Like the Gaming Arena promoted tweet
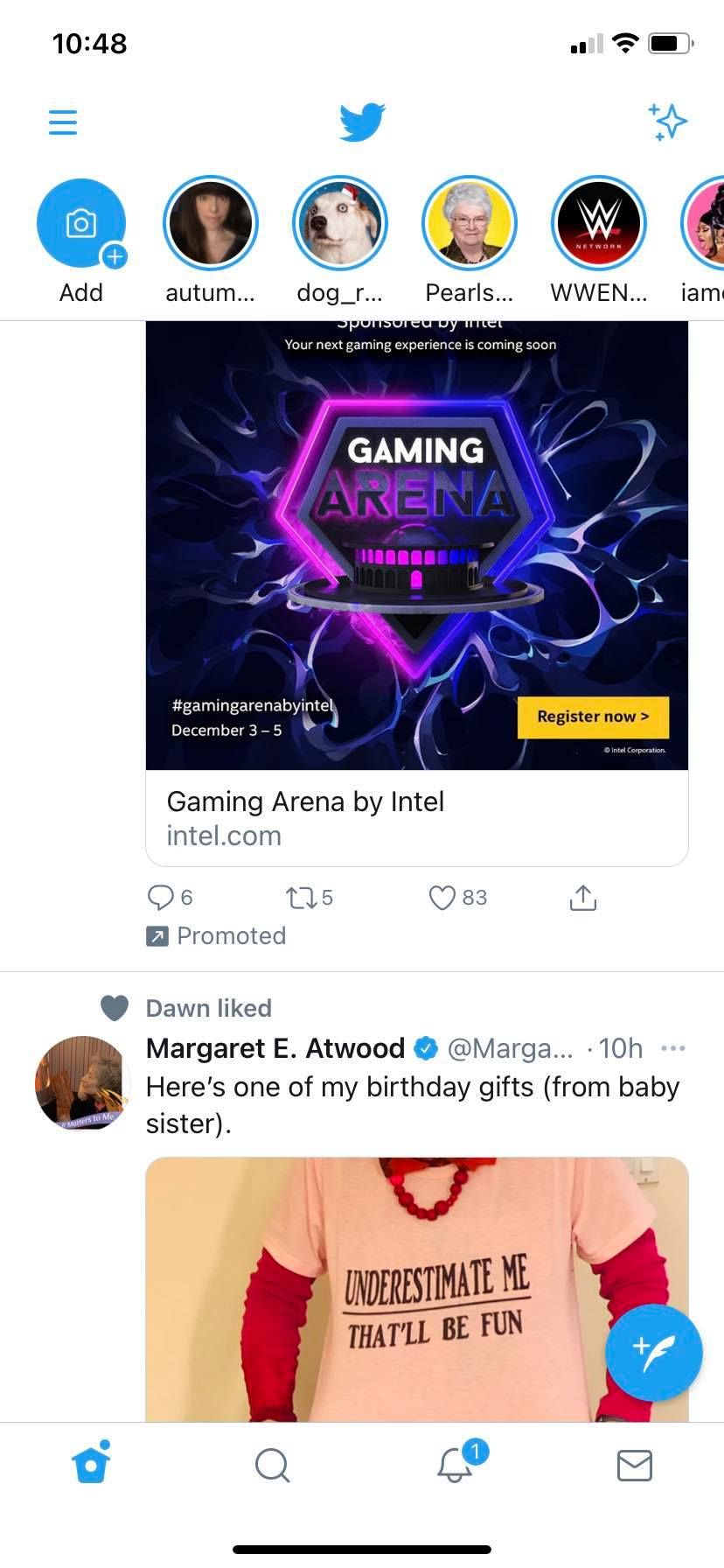The height and width of the screenshot is (1568, 724). [442, 897]
